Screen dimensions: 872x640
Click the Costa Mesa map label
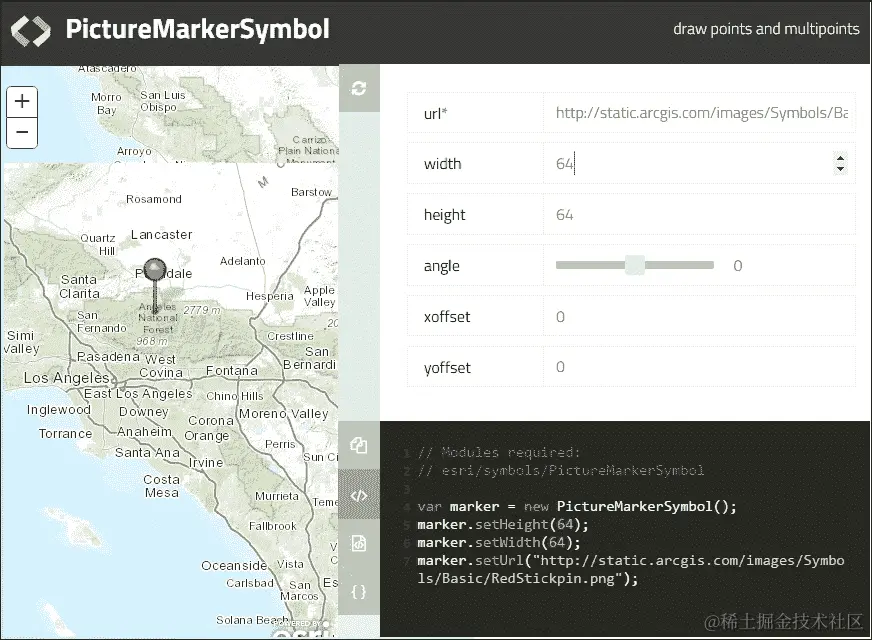pos(162,486)
